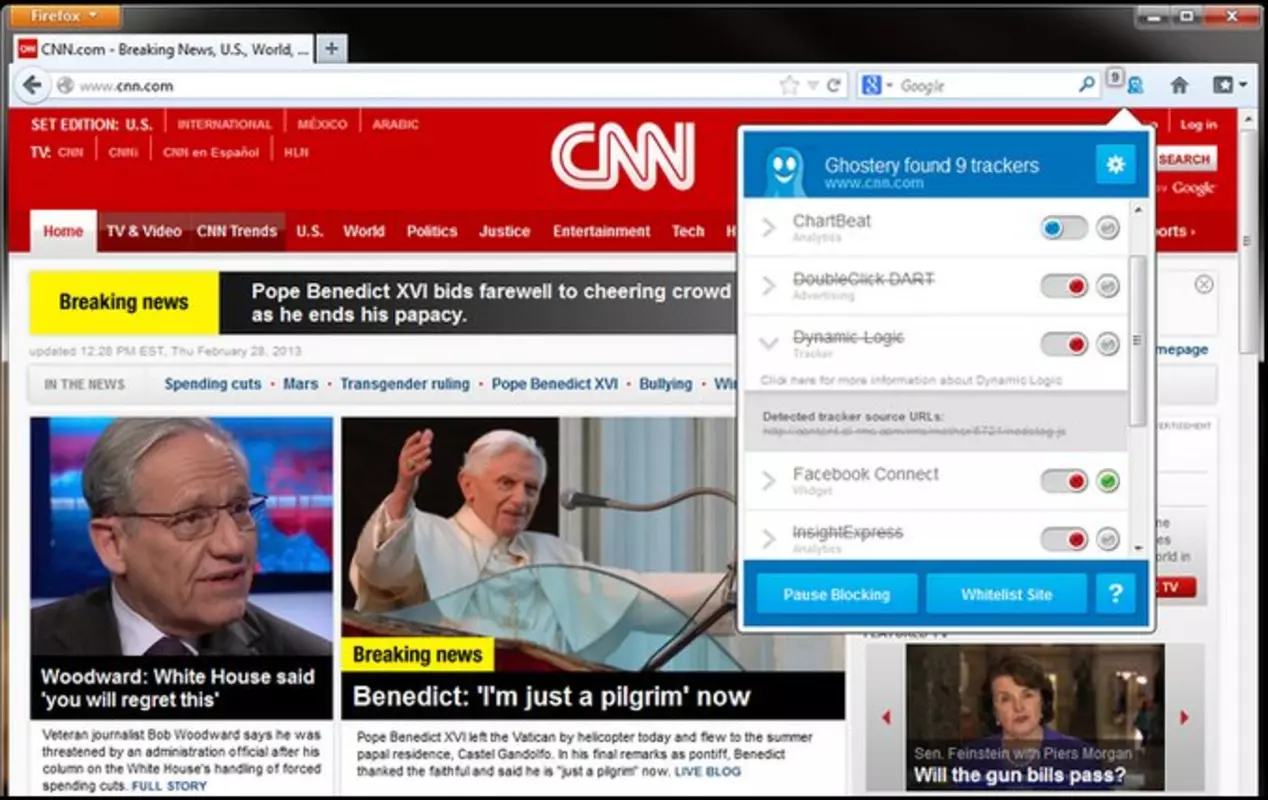Reload the page with refresh icon
This screenshot has width=1268, height=800.
click(x=833, y=86)
